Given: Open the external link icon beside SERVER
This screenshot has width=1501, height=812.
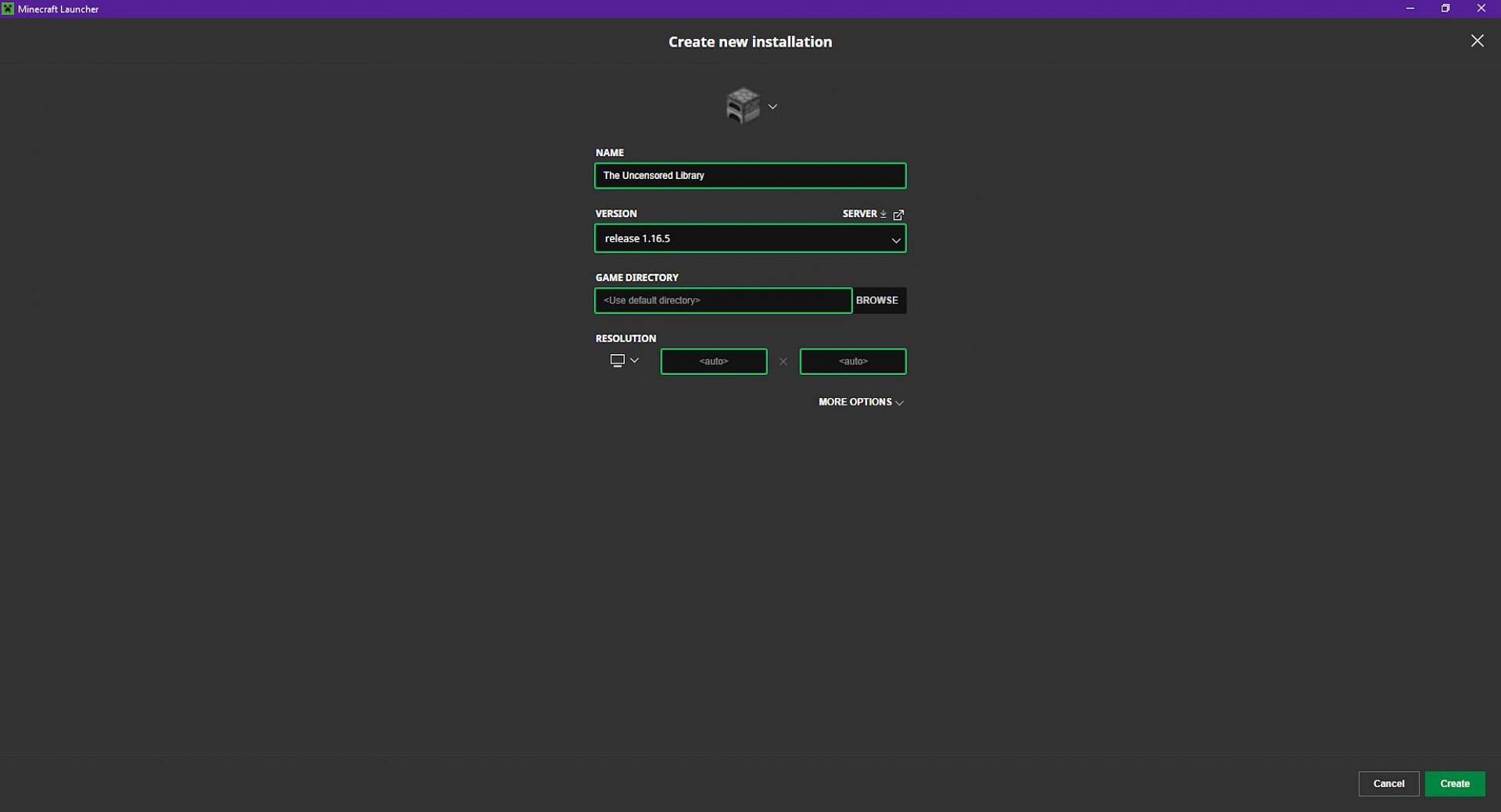Looking at the screenshot, I should tap(898, 214).
